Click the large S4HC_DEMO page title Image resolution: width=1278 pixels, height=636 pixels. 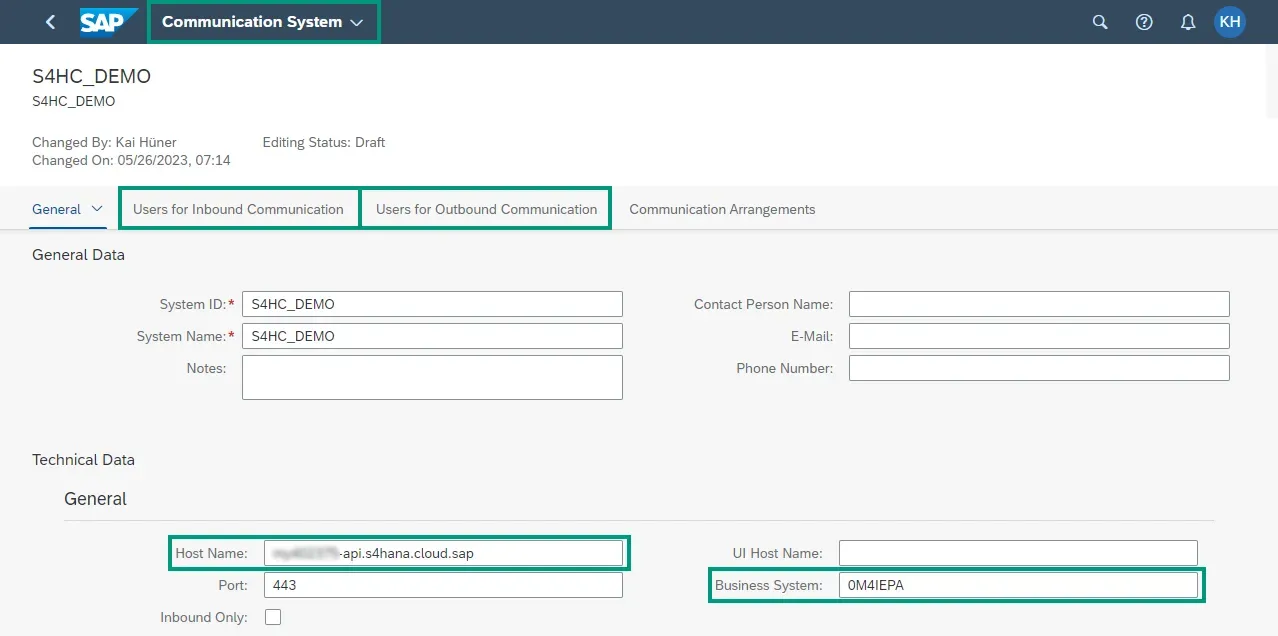pos(92,77)
